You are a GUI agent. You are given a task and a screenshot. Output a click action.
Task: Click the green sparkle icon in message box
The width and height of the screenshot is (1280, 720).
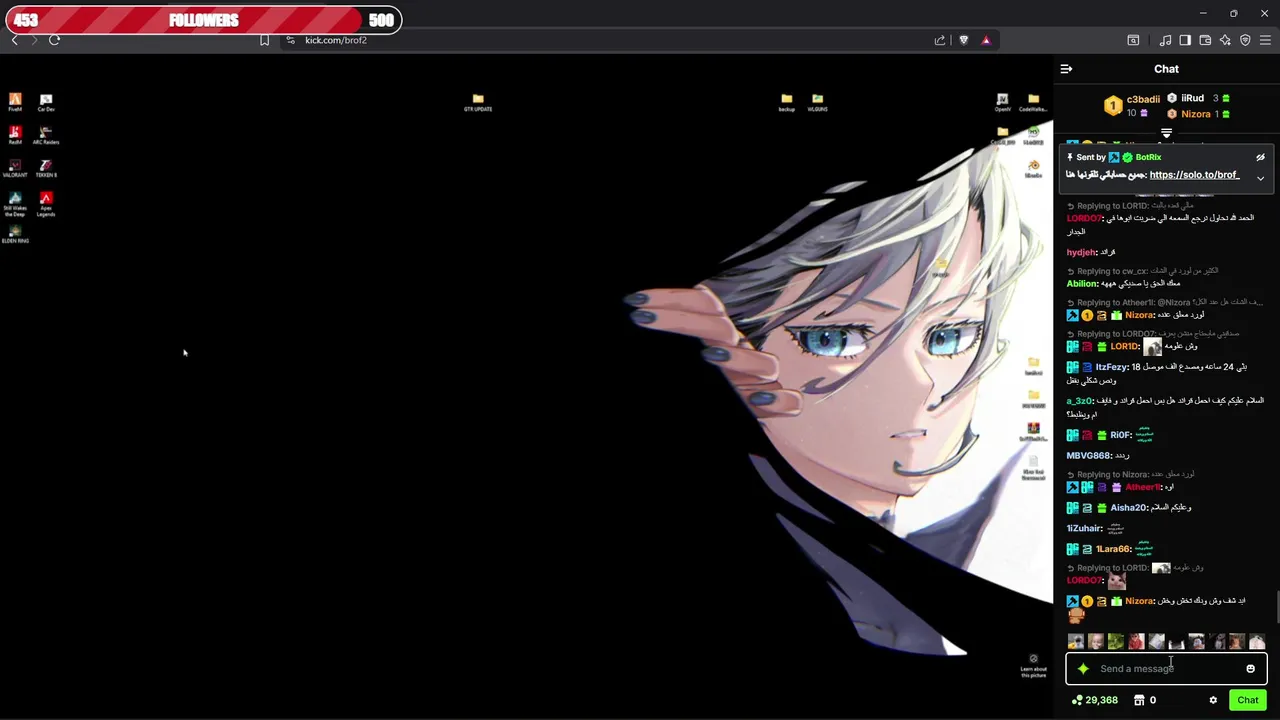(x=1083, y=669)
